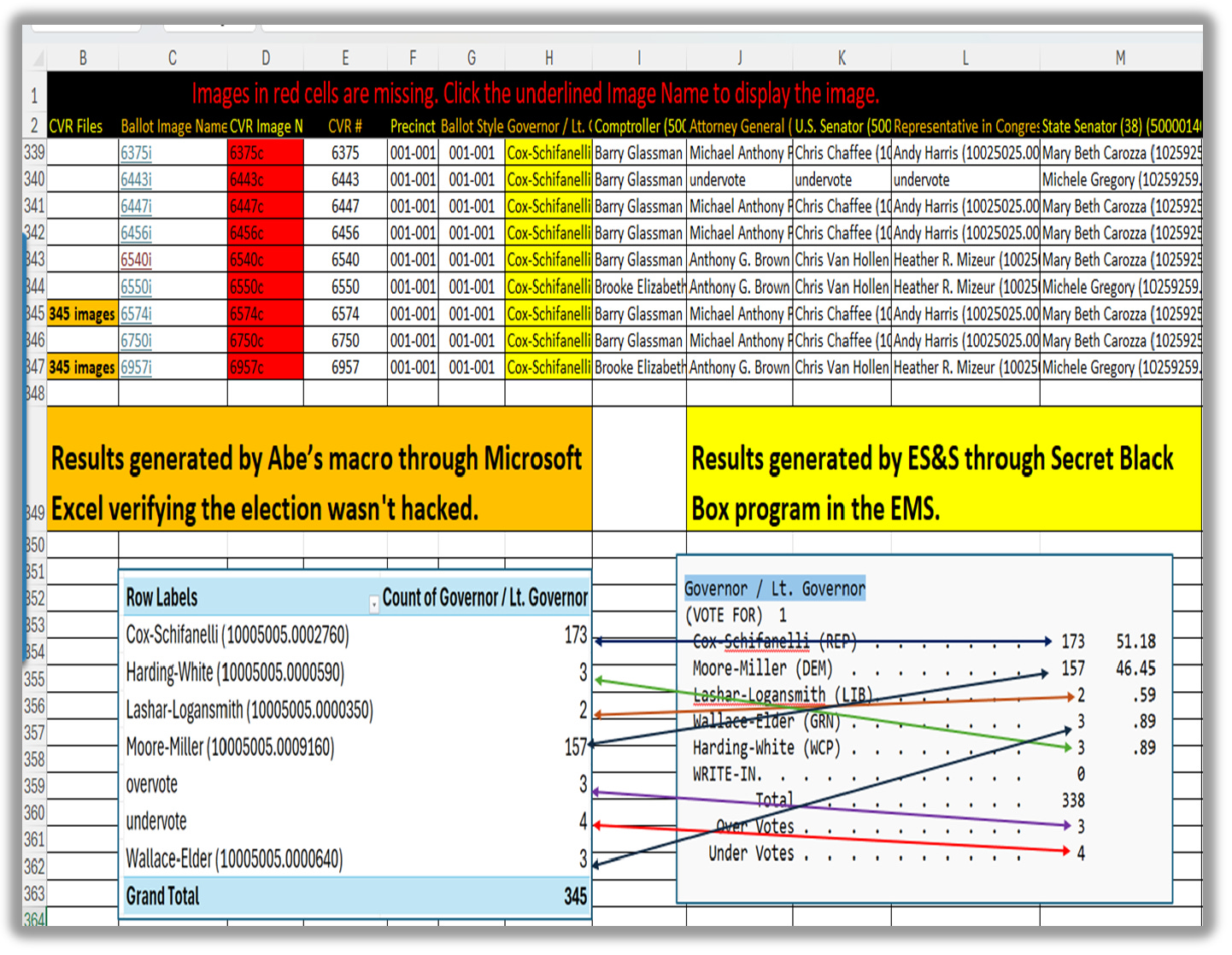This screenshot has width=1232, height=955.
Task: Click the orange 'Results generated by Abe's macro' banner
Action: [320, 469]
